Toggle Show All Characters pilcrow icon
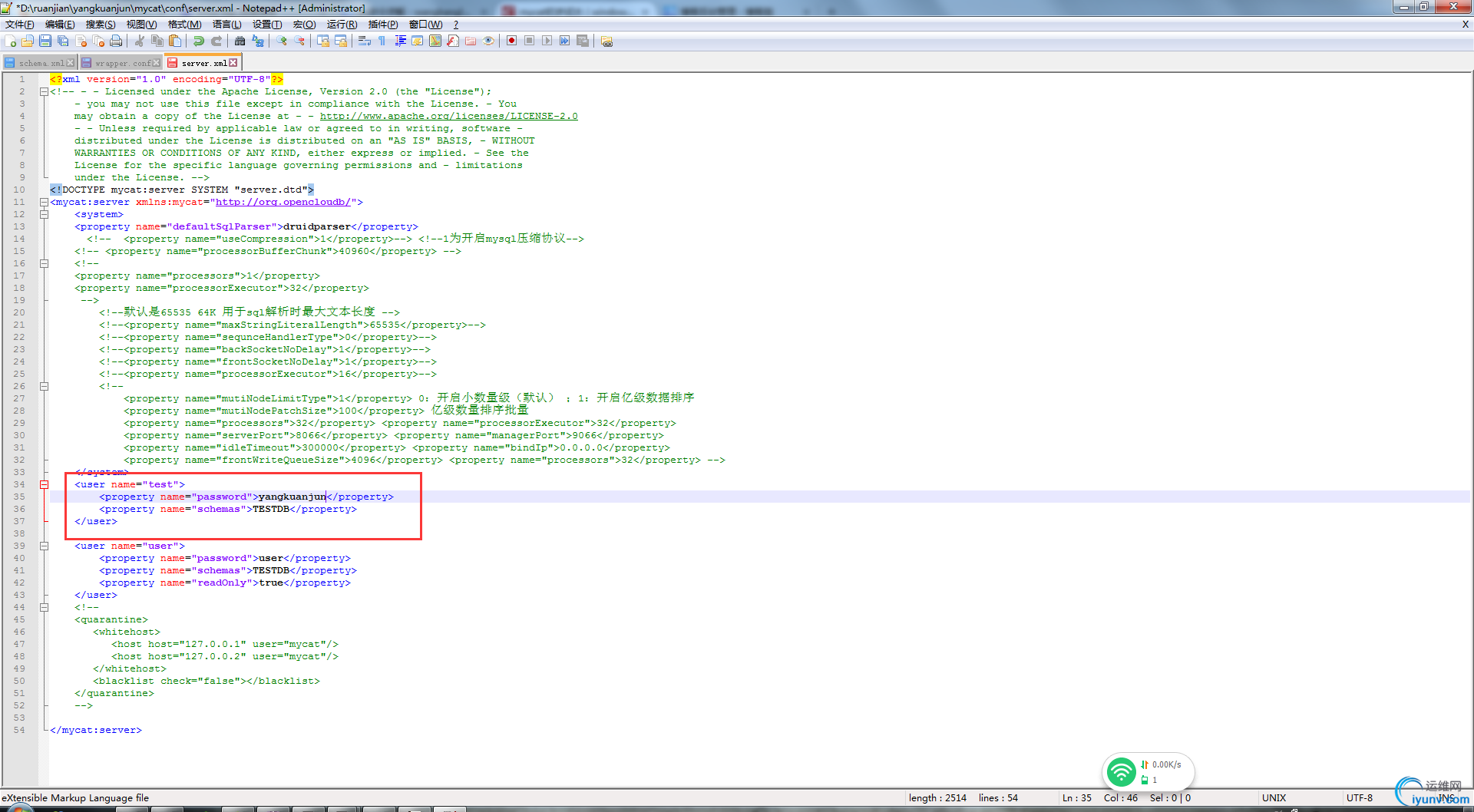The height and width of the screenshot is (812, 1474). pyautogui.click(x=382, y=41)
